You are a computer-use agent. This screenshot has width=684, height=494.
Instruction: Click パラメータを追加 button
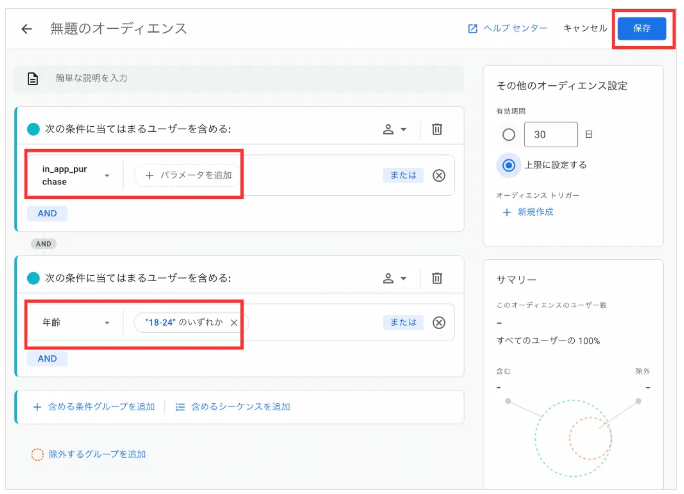(188, 175)
